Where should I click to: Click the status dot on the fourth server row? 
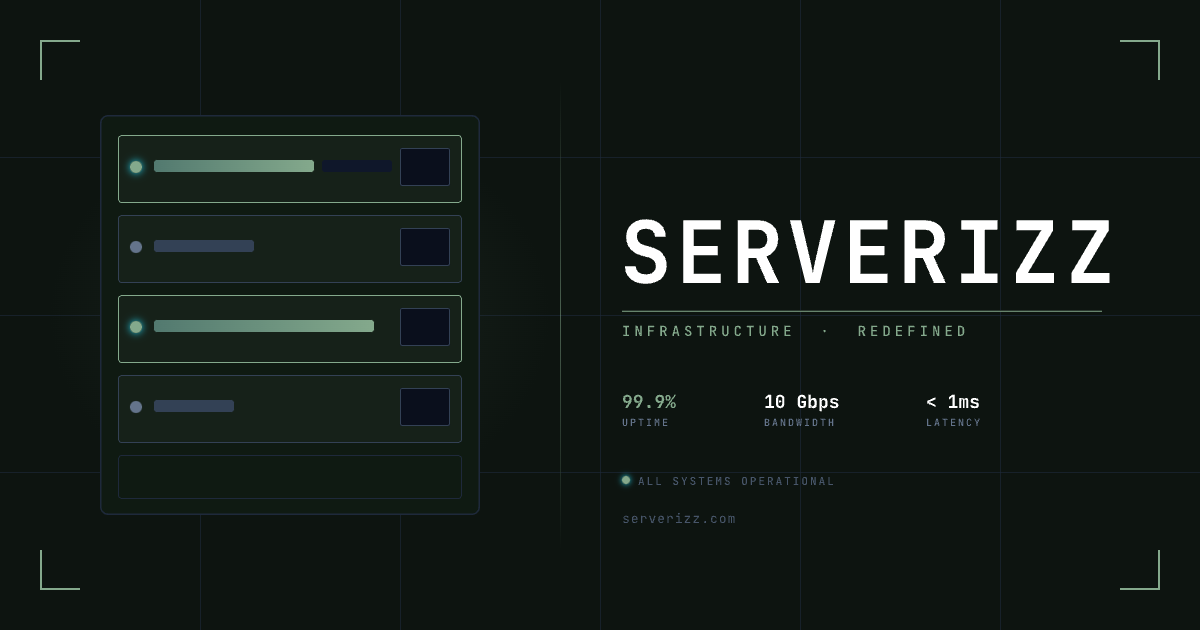(x=136, y=407)
